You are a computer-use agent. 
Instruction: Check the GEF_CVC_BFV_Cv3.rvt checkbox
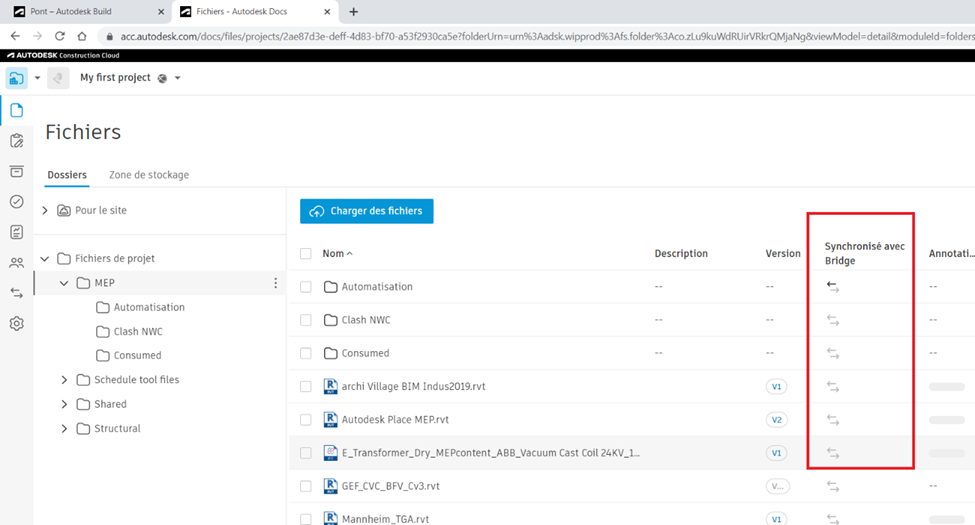[x=305, y=486]
